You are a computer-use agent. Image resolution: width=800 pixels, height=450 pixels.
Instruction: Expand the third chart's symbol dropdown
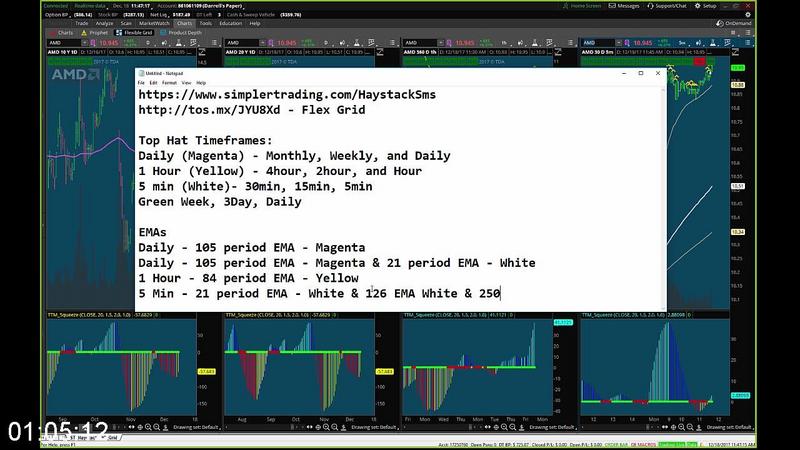point(441,43)
